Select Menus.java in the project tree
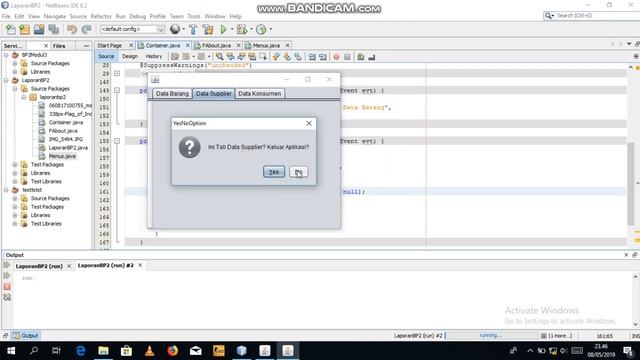 click(62, 156)
